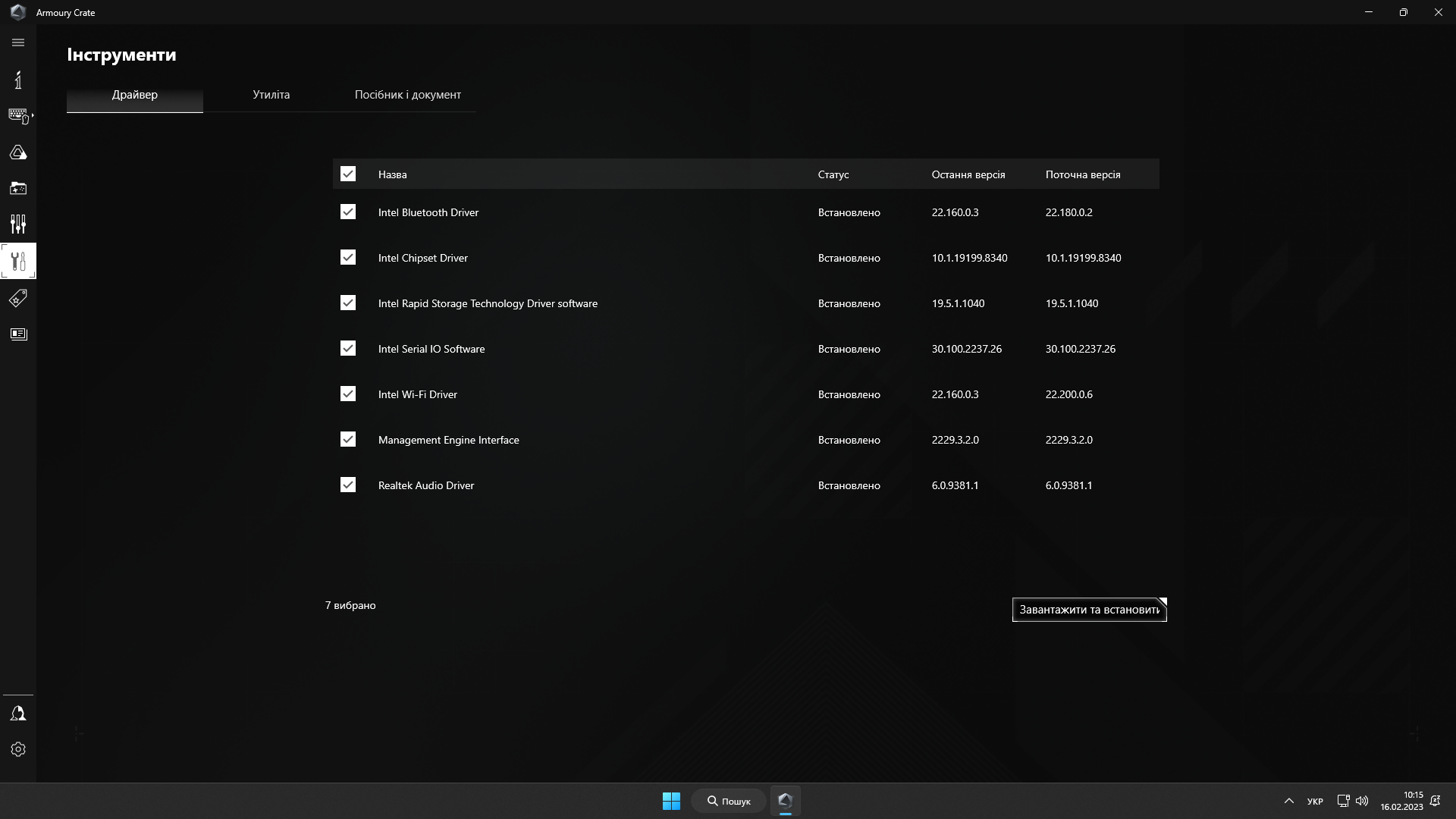Open the system performance monitor icon
1456x819 pixels.
pyautogui.click(x=18, y=224)
